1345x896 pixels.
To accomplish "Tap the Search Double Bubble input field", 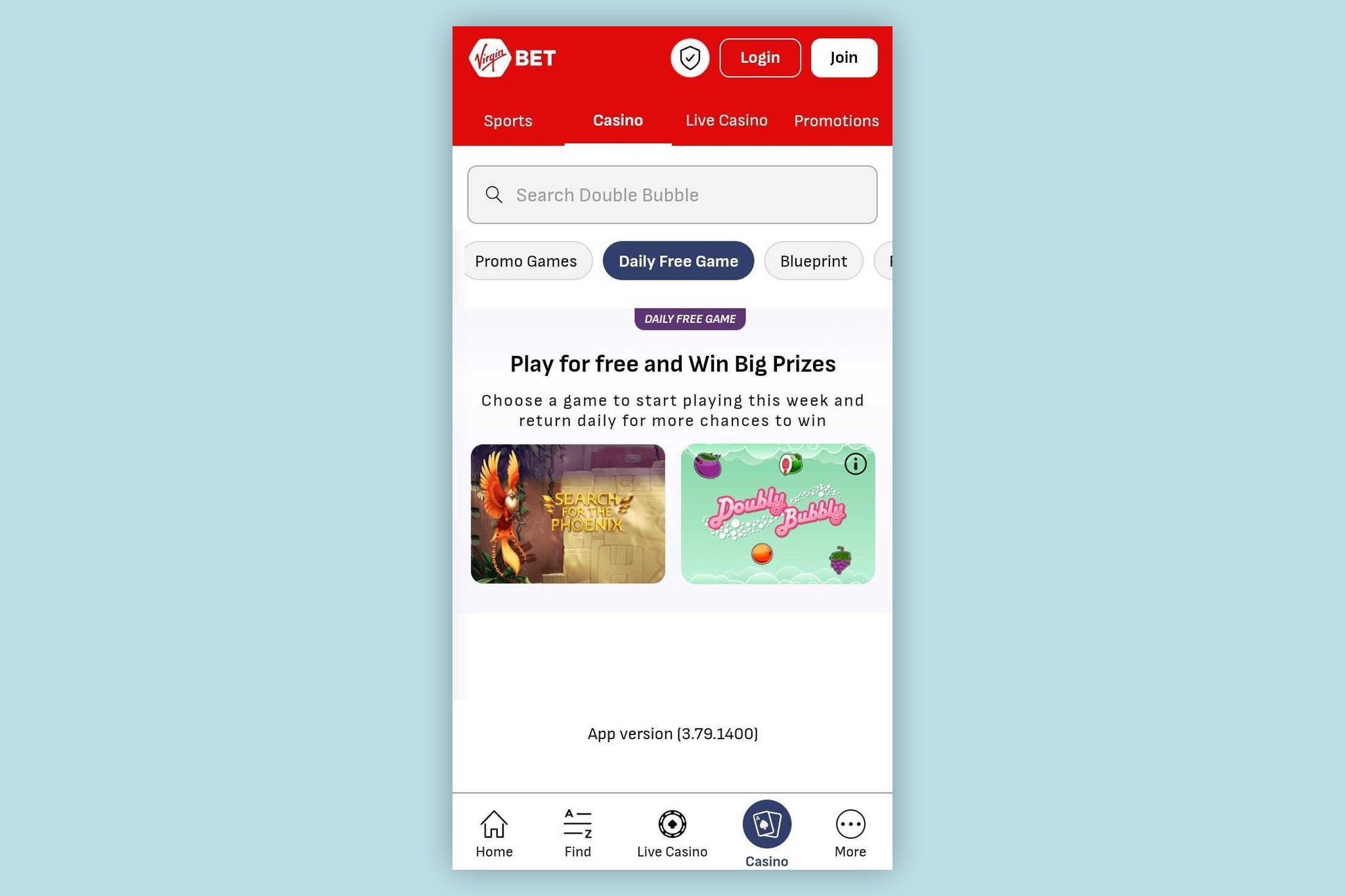I will click(672, 194).
